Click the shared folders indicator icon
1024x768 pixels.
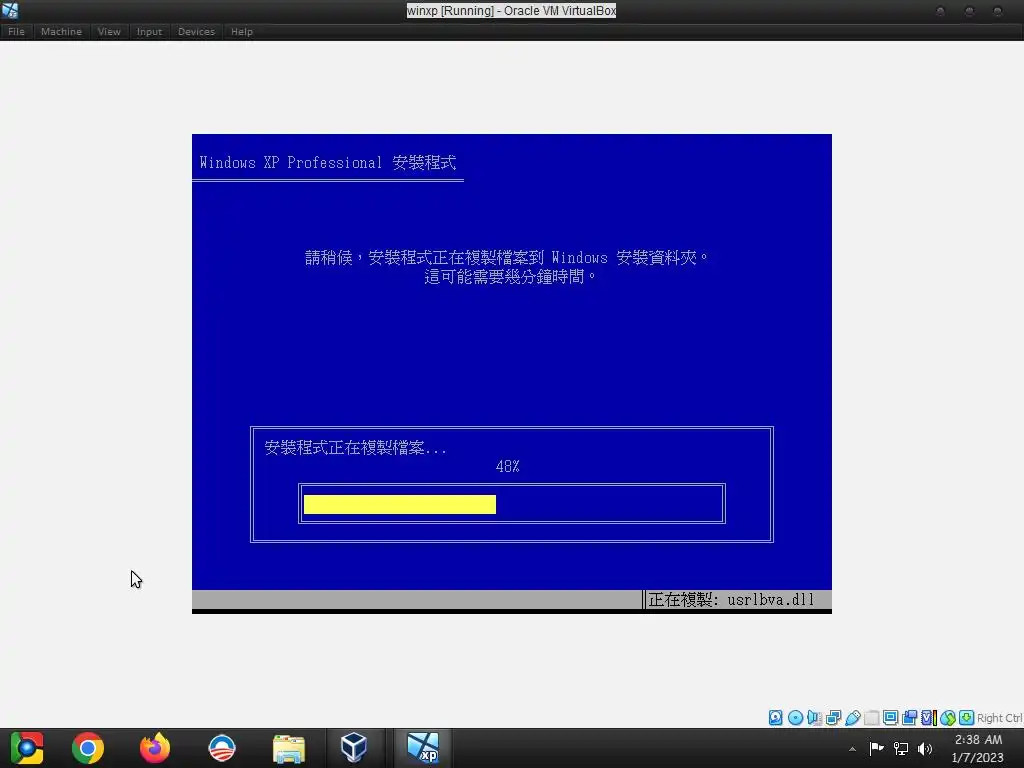(871, 718)
